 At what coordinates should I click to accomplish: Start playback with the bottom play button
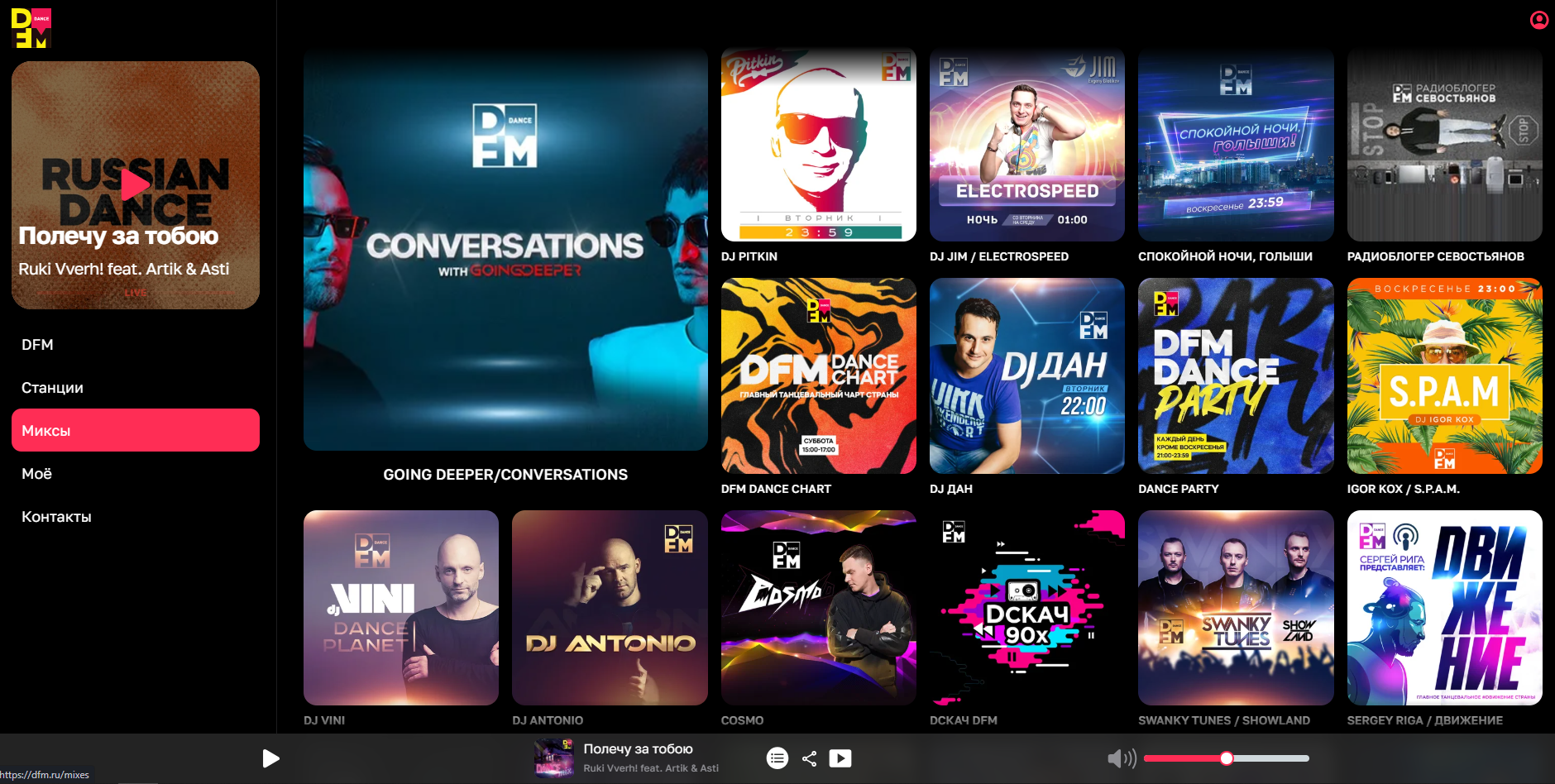tap(270, 758)
